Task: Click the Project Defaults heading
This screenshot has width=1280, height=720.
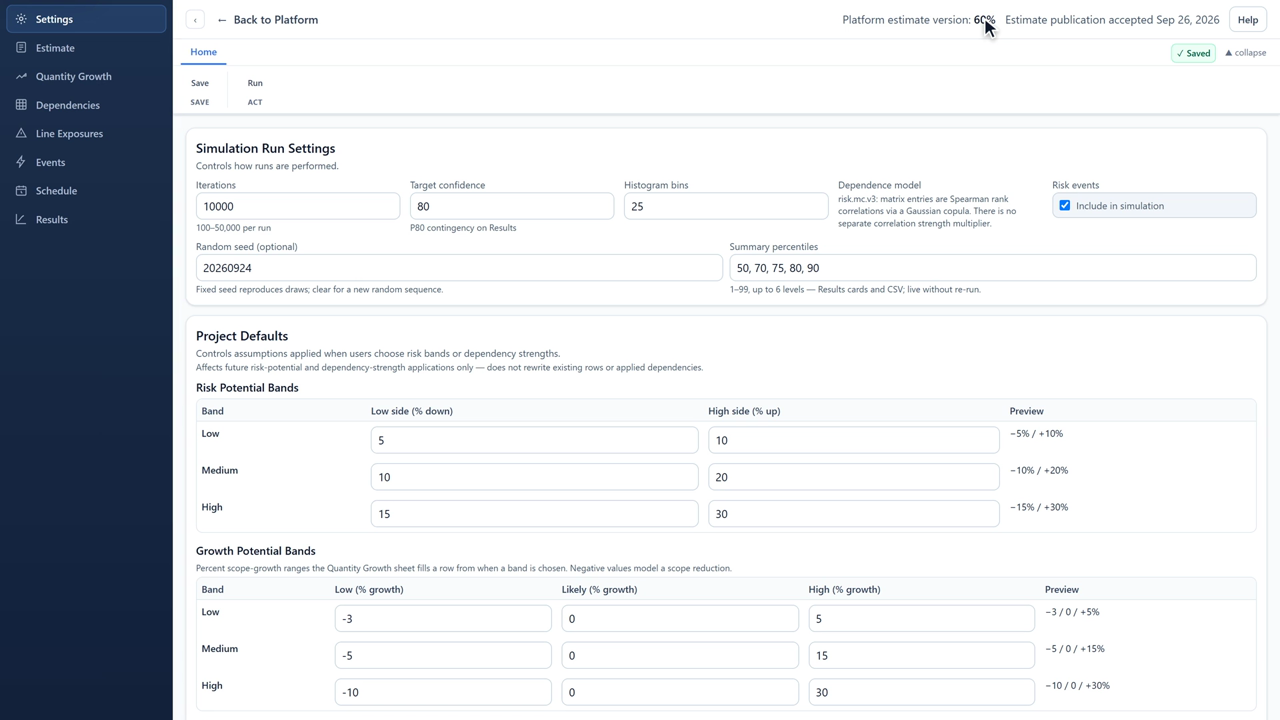Action: coord(242,336)
